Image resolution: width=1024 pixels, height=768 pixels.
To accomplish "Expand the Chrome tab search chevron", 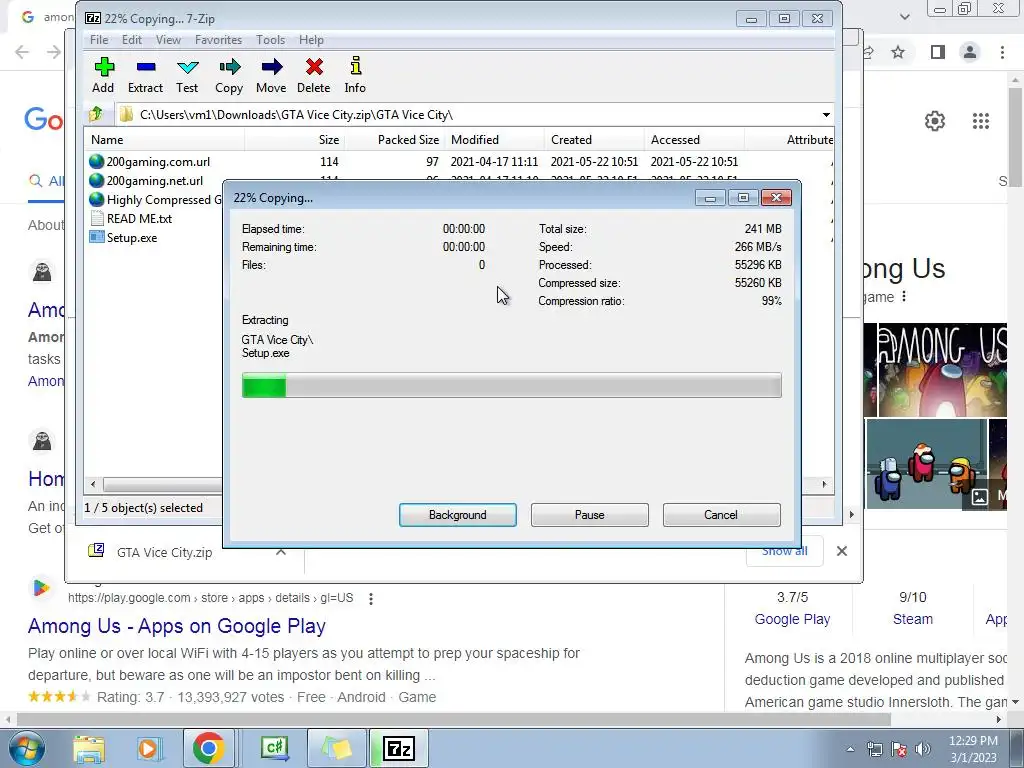I will coord(904,17).
